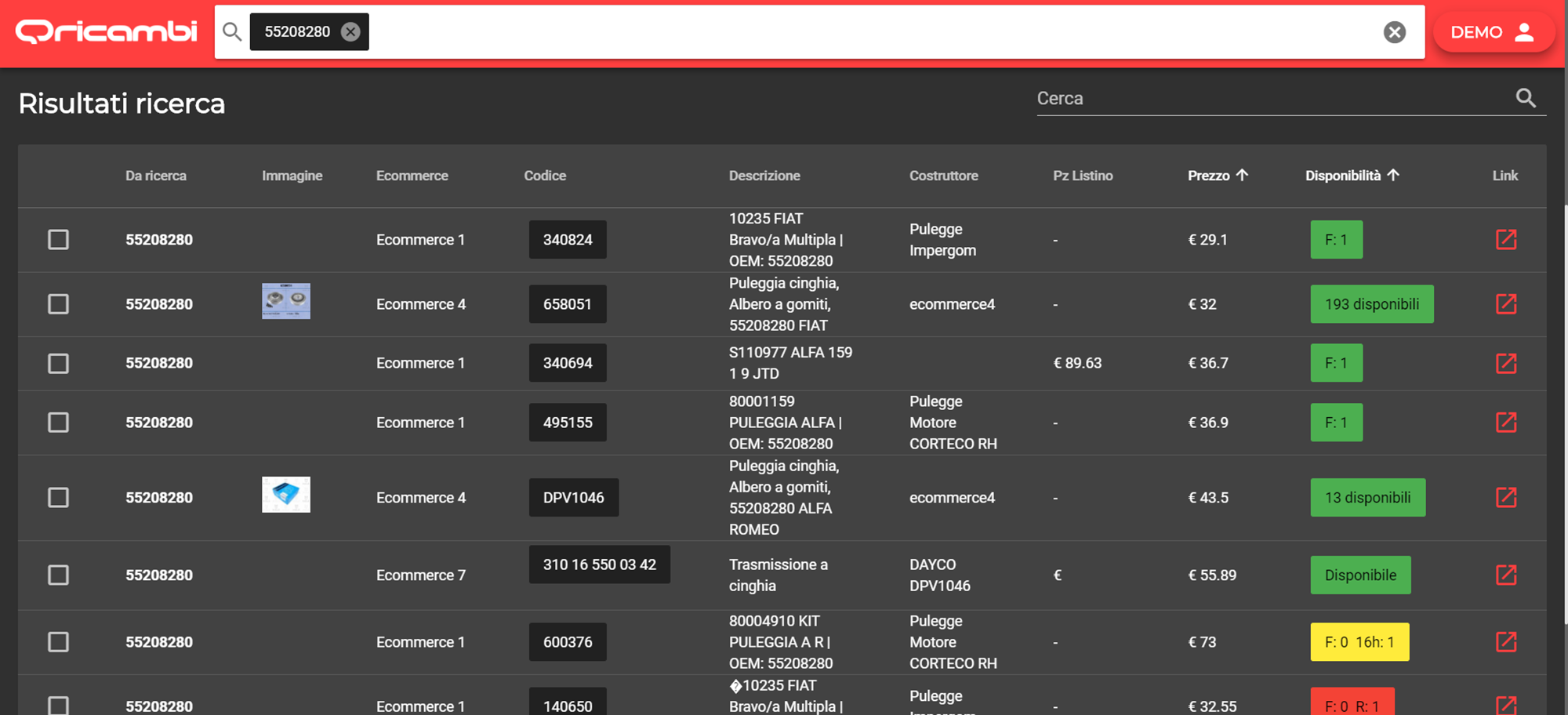
Task: Select checkbox for code 140650 row
Action: [x=58, y=705]
